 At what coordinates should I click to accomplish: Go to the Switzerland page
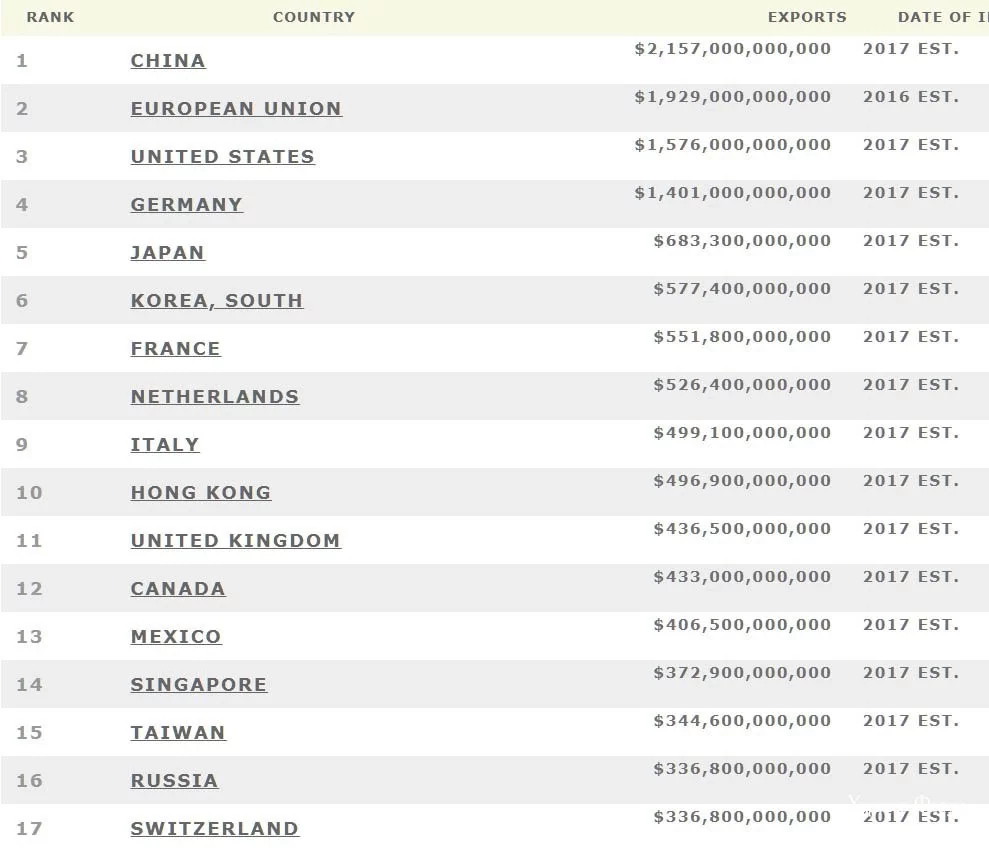click(x=215, y=829)
